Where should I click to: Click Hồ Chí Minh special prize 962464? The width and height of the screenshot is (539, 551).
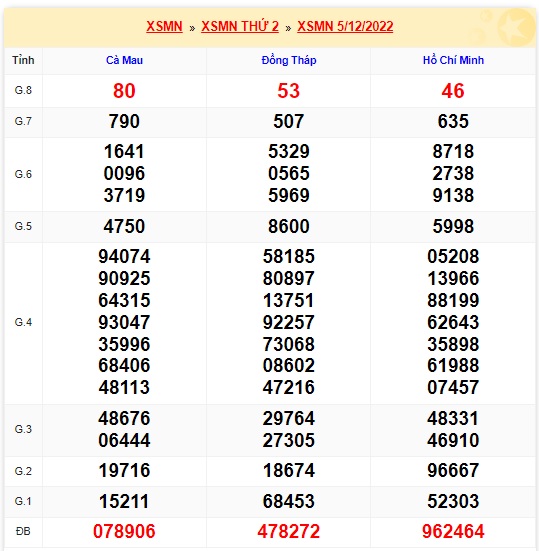(453, 531)
